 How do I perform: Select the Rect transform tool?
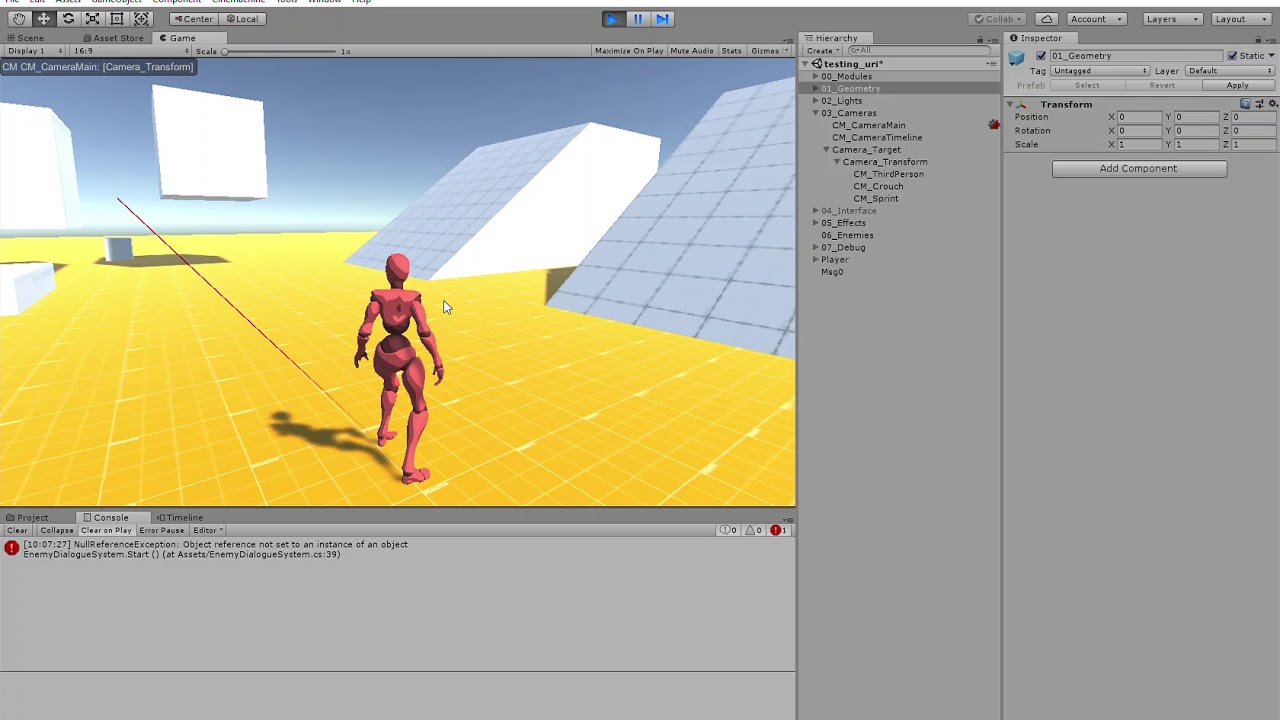point(117,19)
